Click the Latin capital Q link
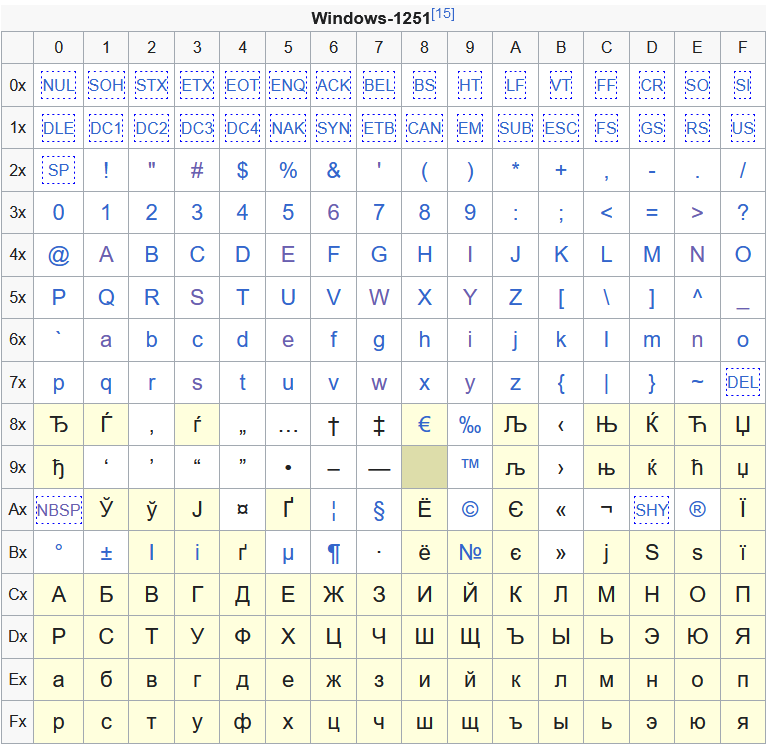 pos(106,298)
